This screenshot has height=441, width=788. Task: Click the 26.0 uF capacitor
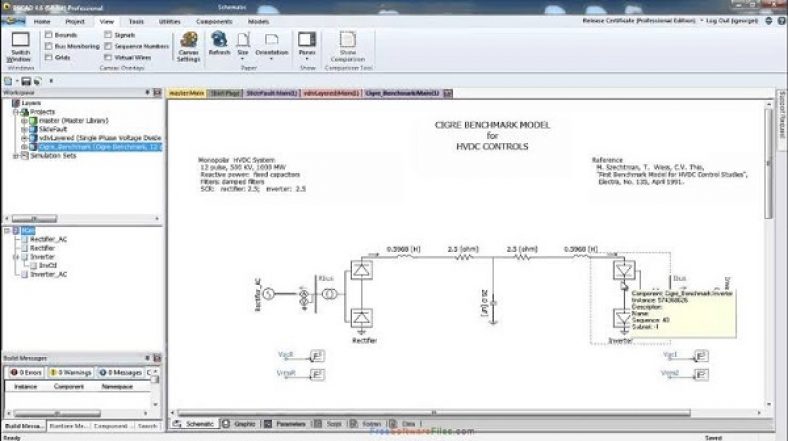[494, 303]
